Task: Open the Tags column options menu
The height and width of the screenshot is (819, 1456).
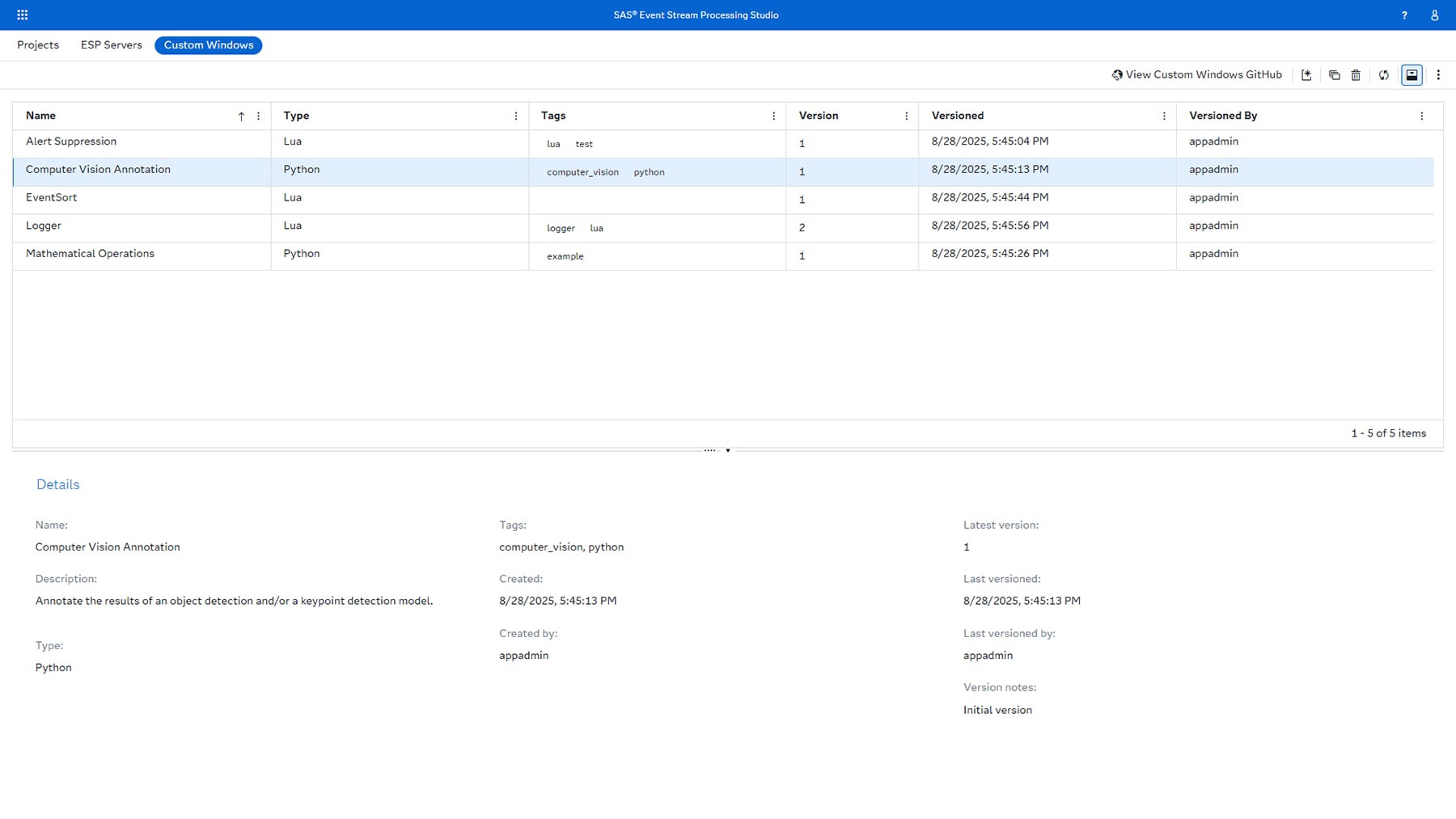Action: click(x=773, y=116)
